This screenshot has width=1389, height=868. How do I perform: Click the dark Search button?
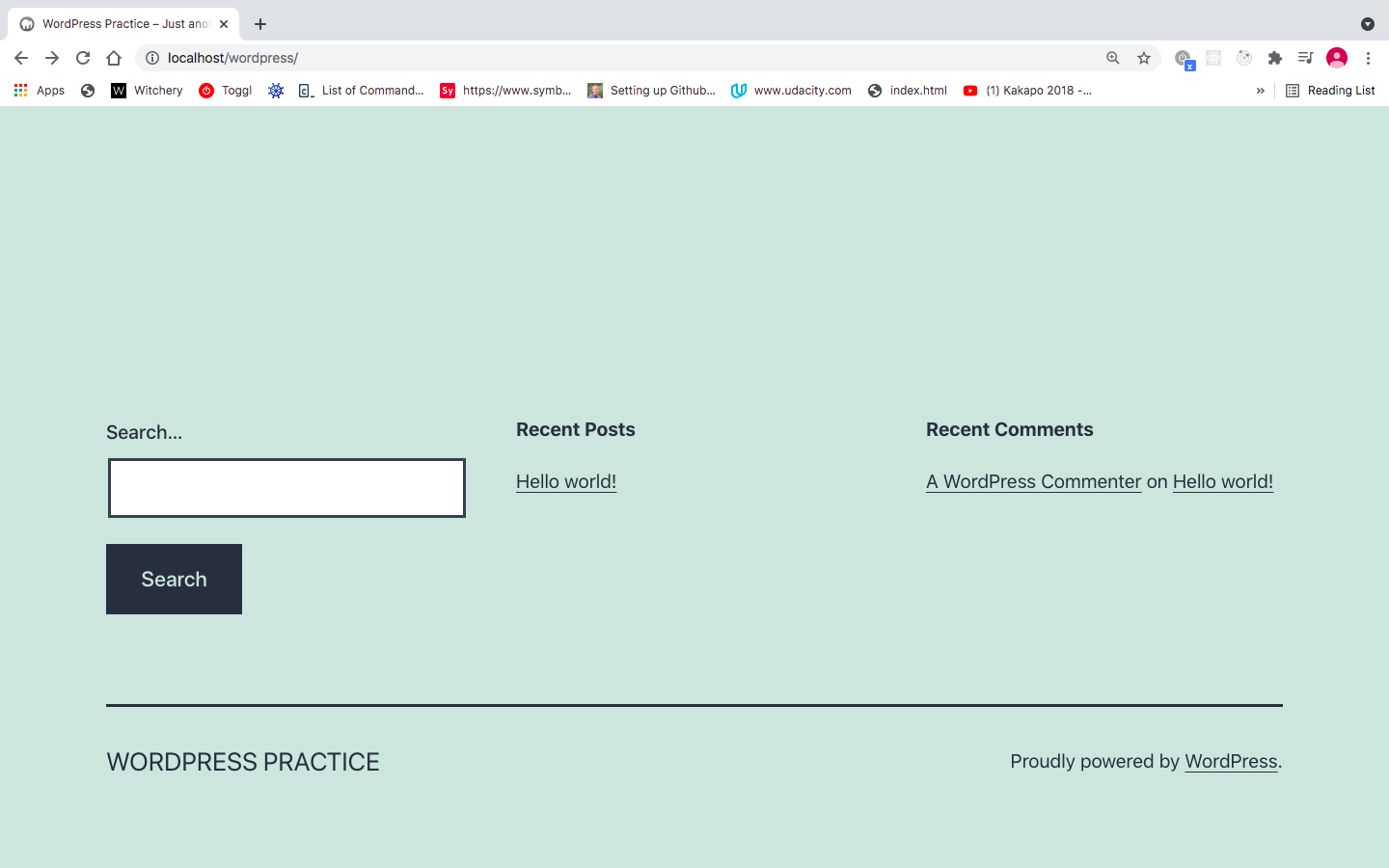(174, 579)
